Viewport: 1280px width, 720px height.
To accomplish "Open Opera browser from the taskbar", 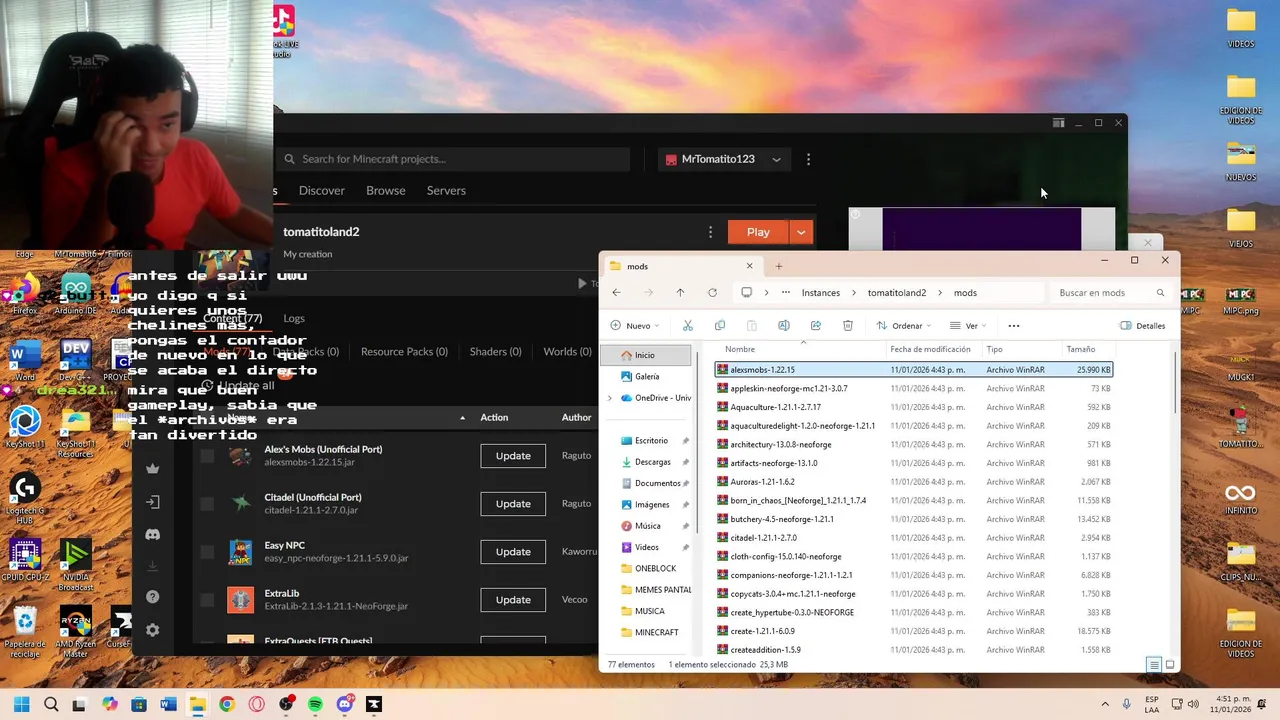I will pyautogui.click(x=257, y=704).
